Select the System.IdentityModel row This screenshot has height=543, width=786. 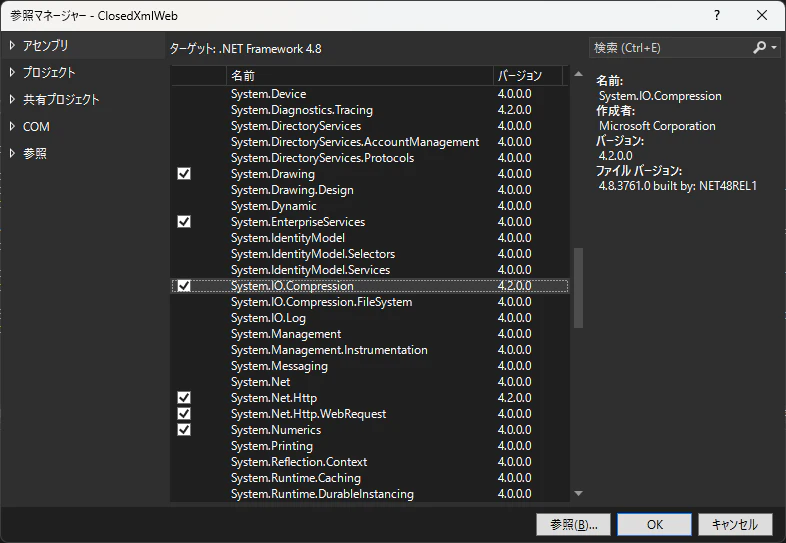click(370, 238)
